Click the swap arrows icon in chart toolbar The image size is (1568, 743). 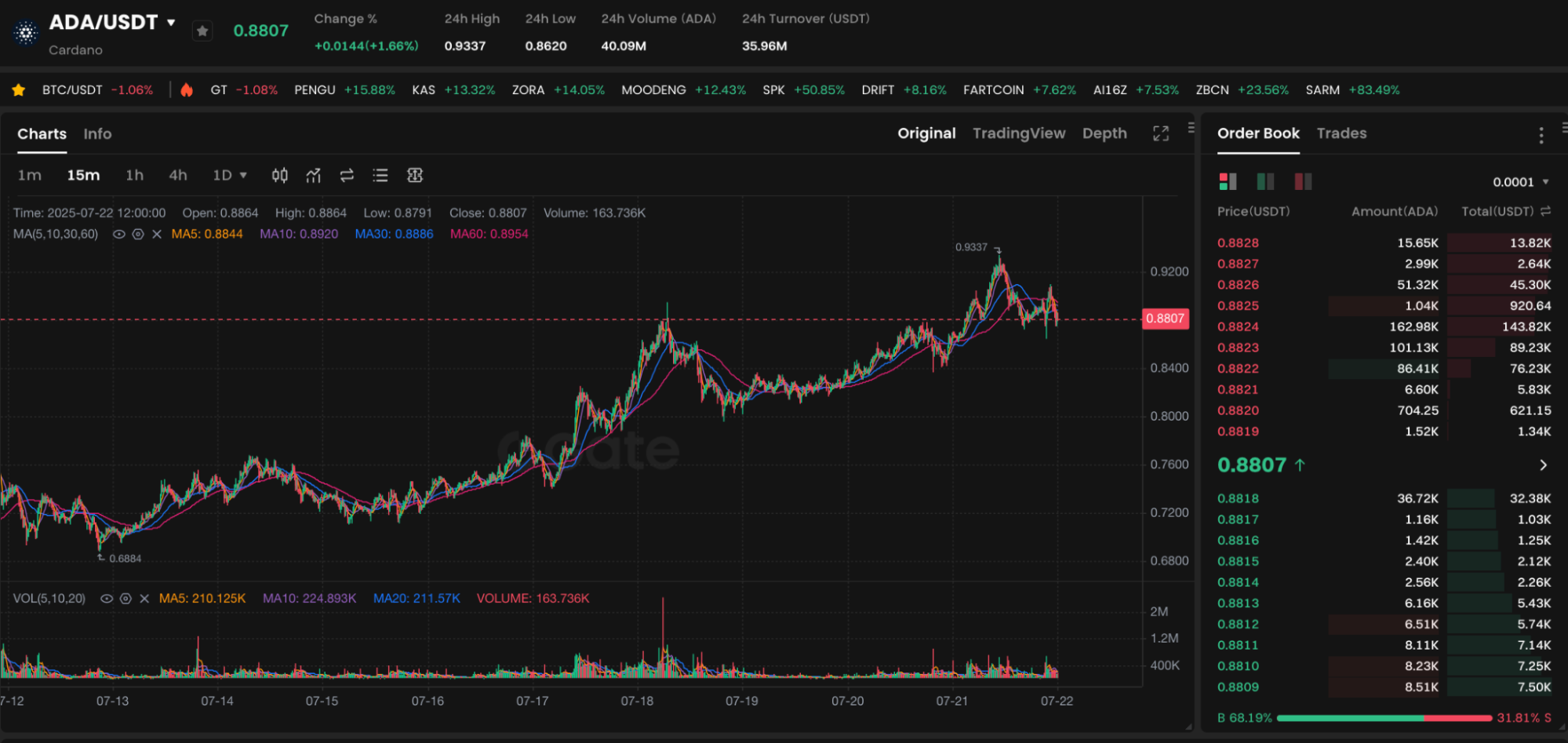point(347,175)
